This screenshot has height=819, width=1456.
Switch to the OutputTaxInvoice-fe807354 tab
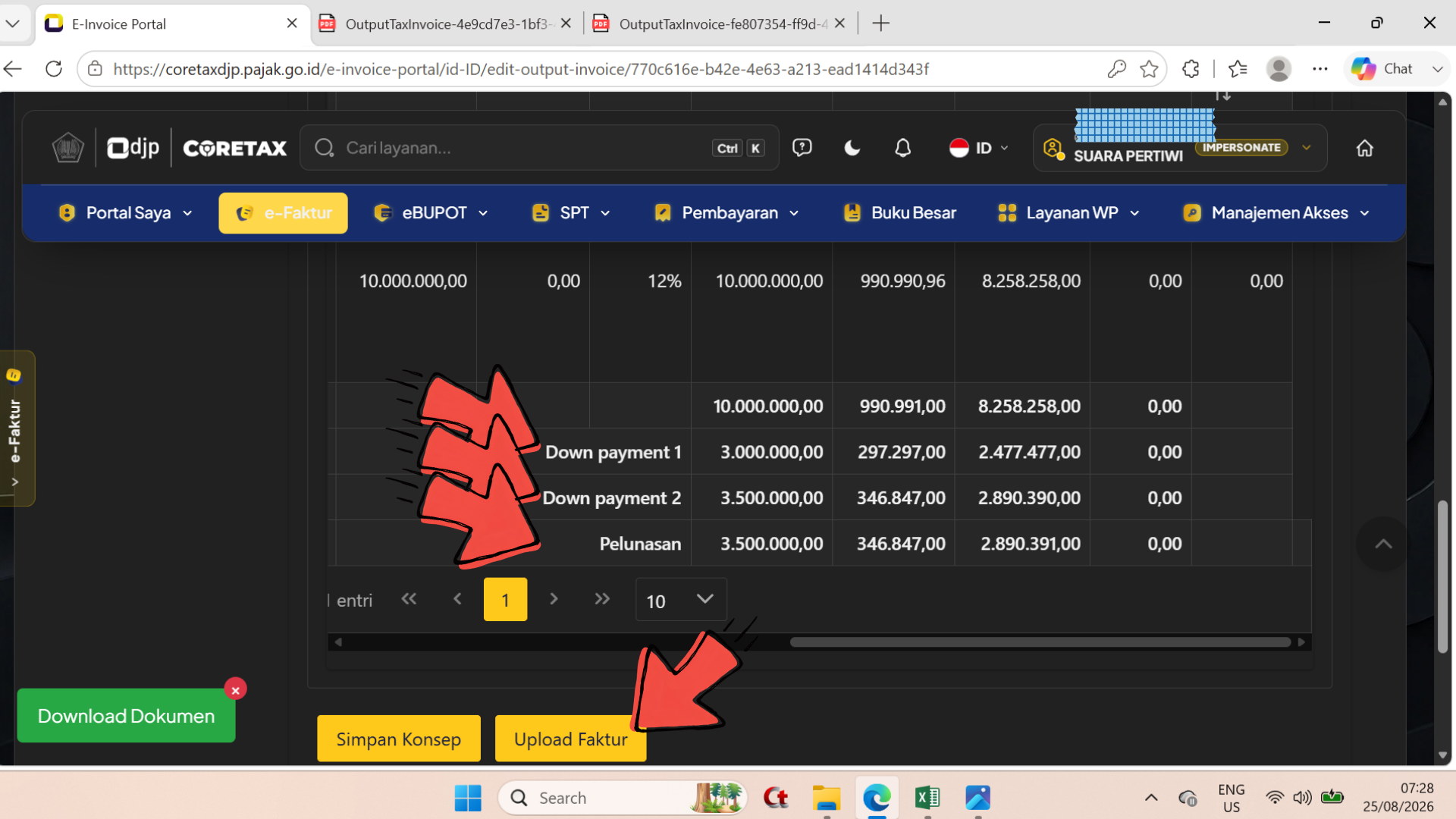[x=721, y=24]
